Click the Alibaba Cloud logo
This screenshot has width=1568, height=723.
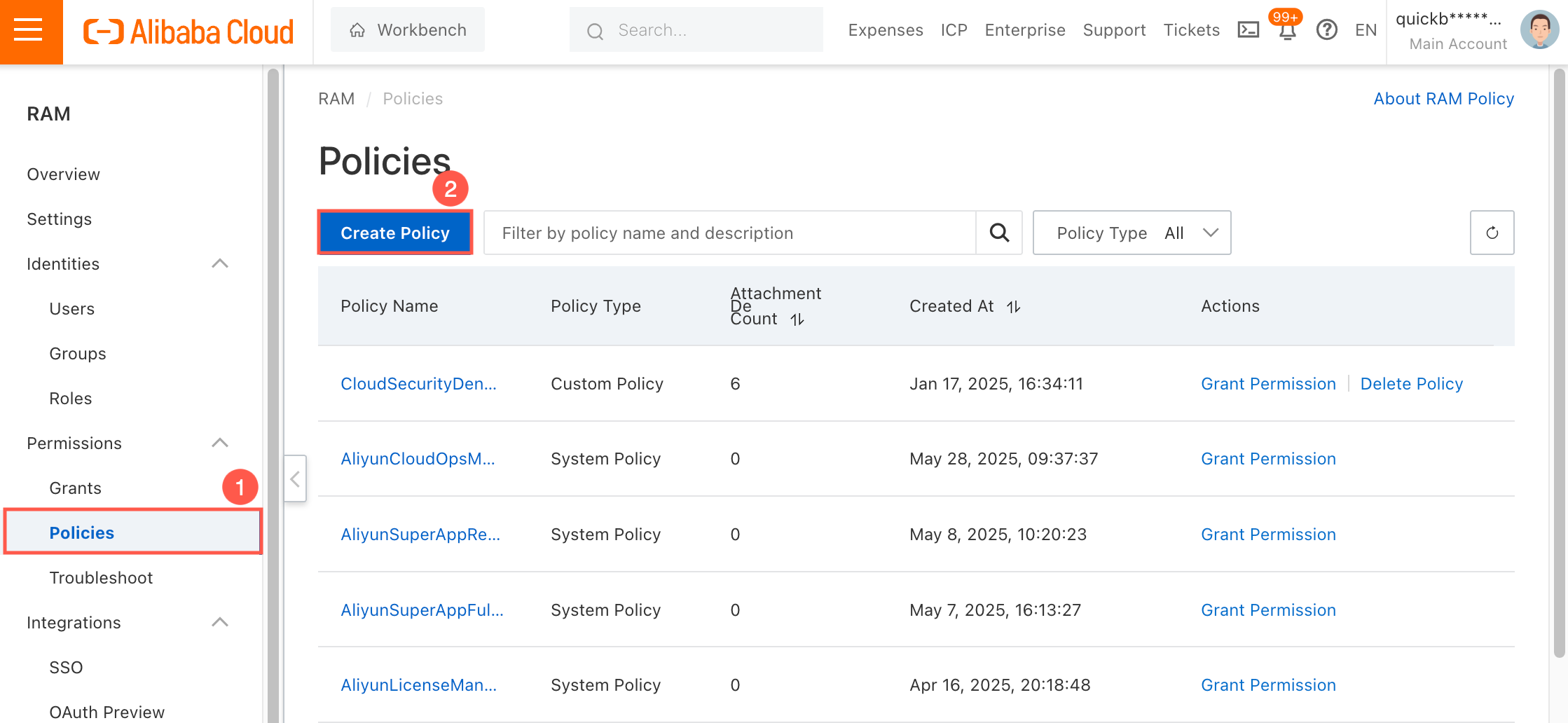pyautogui.click(x=188, y=32)
